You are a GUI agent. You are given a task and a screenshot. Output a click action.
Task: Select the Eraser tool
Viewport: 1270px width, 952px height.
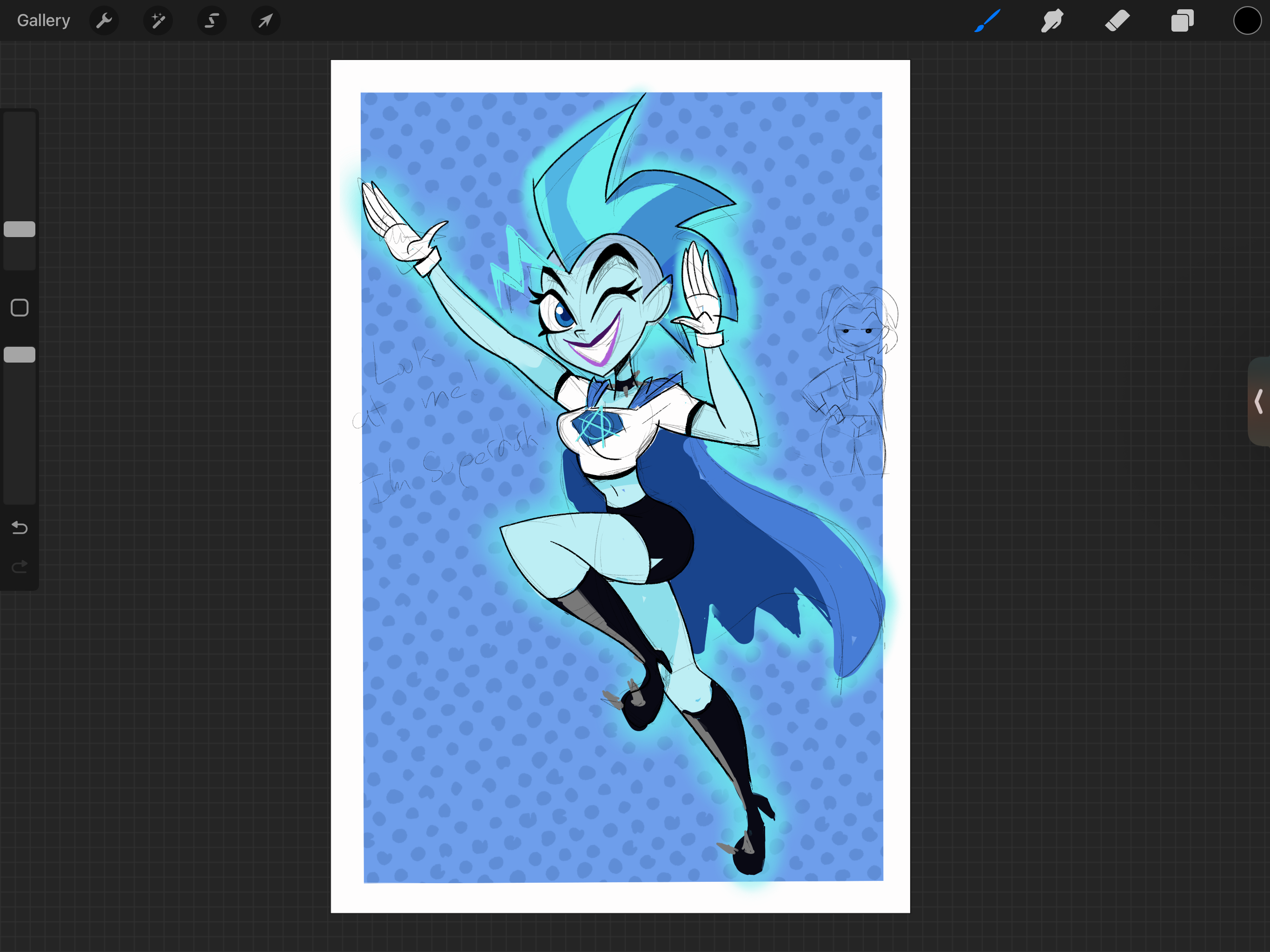[1117, 21]
